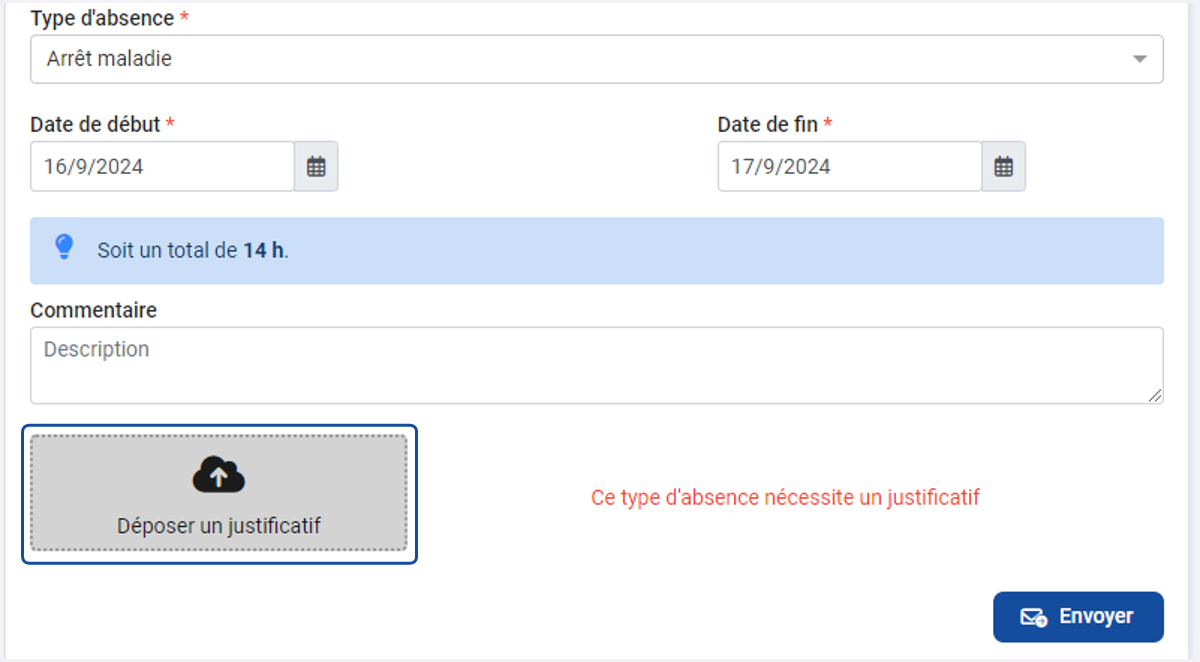Click the red justificatif requirement message

click(x=785, y=497)
